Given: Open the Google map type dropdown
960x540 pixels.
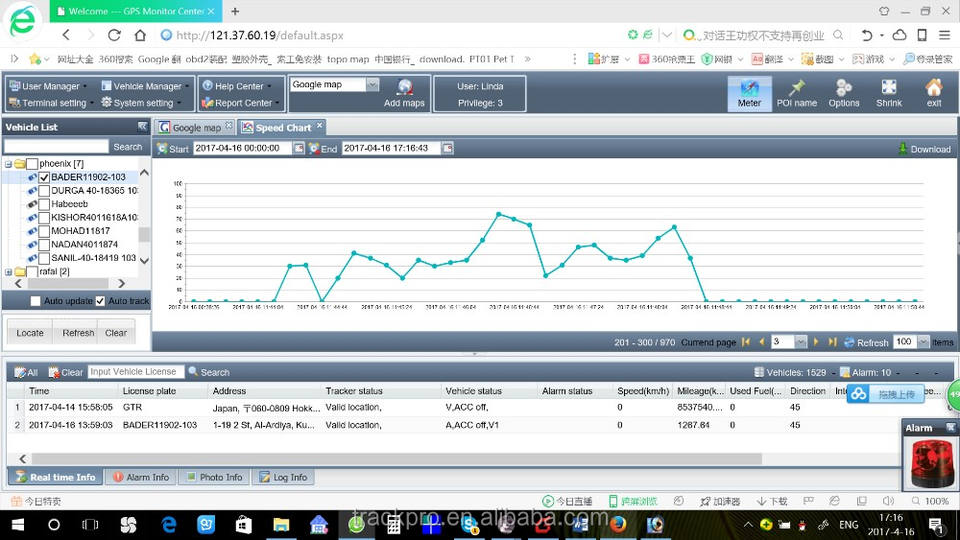Looking at the screenshot, I should click(373, 85).
